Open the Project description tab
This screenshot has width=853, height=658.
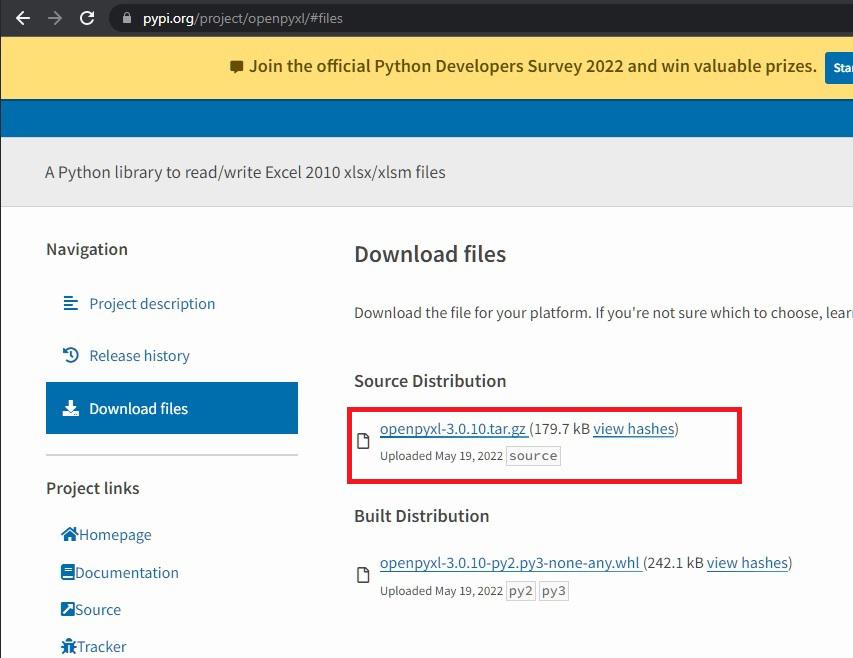(152, 303)
